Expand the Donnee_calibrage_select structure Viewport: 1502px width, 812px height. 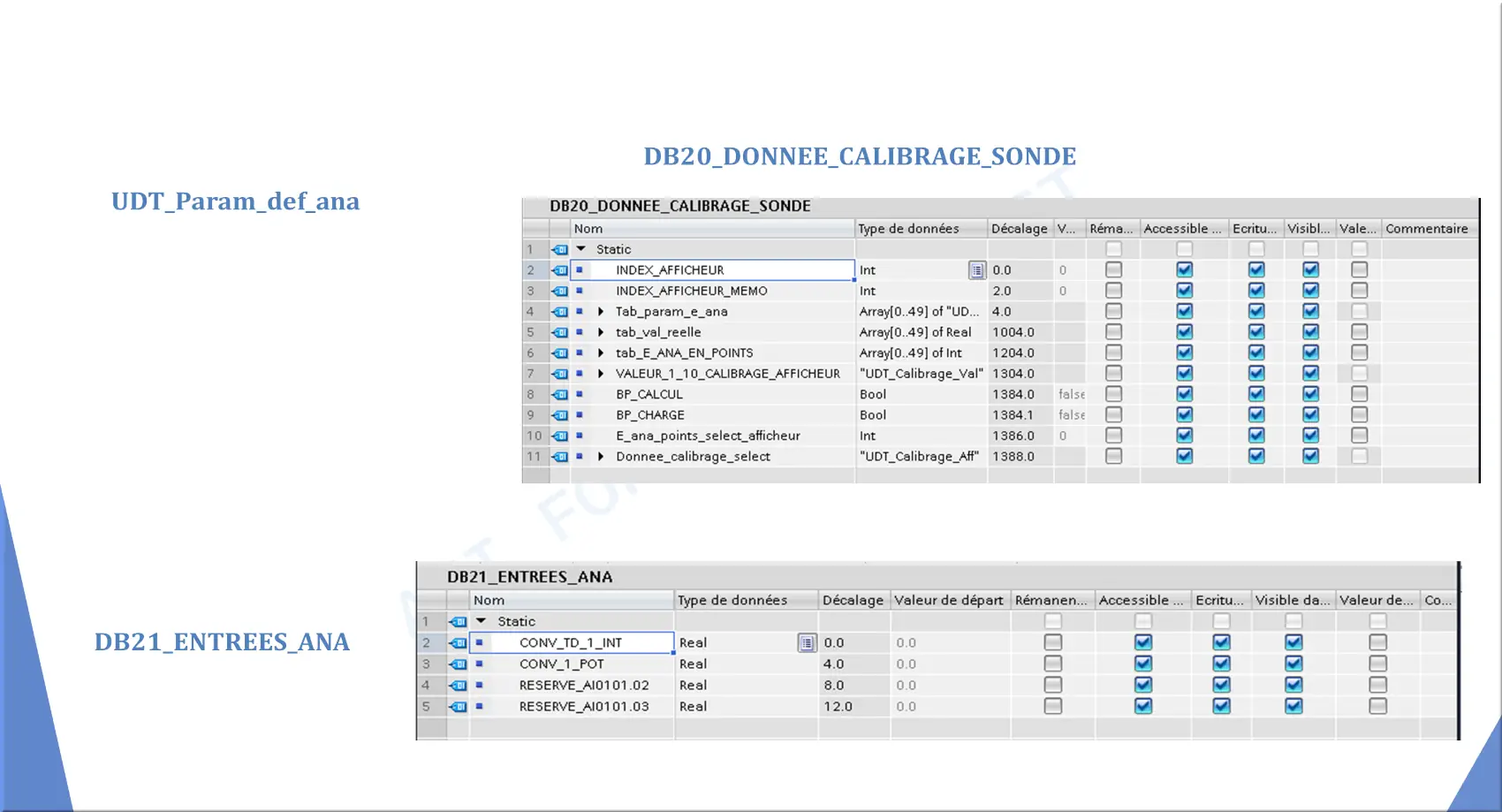(x=601, y=457)
